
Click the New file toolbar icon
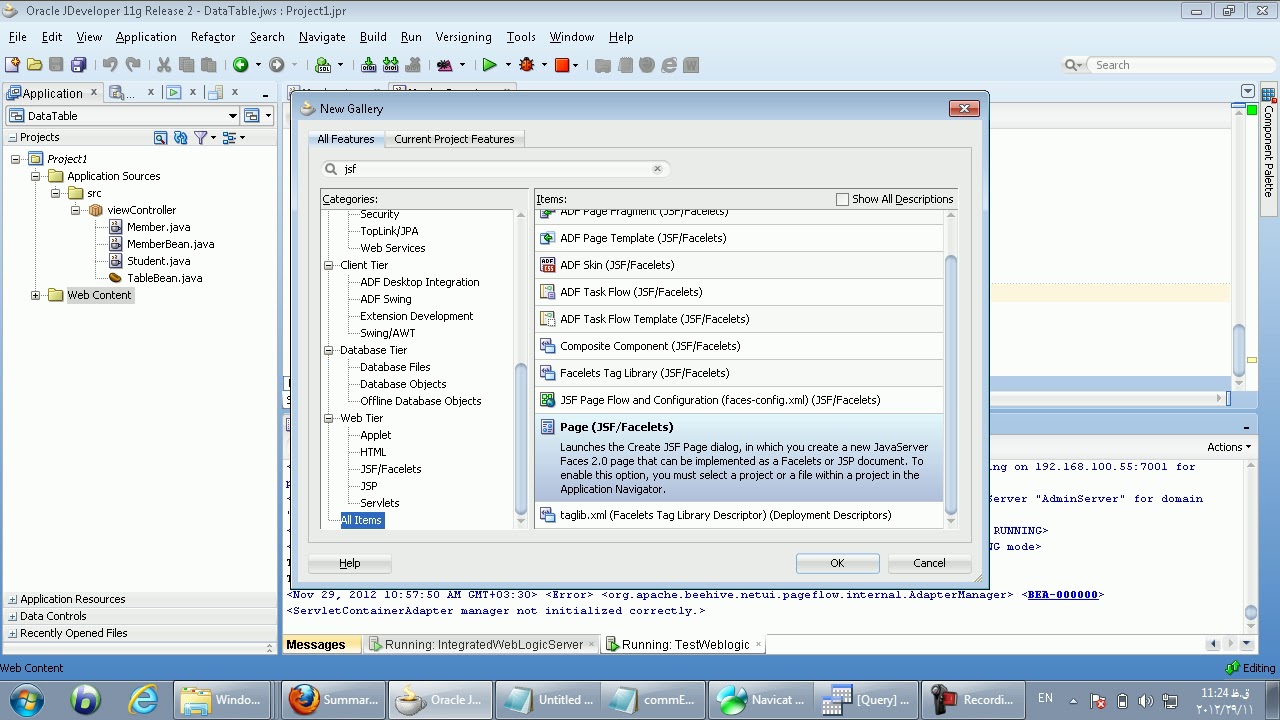point(12,65)
